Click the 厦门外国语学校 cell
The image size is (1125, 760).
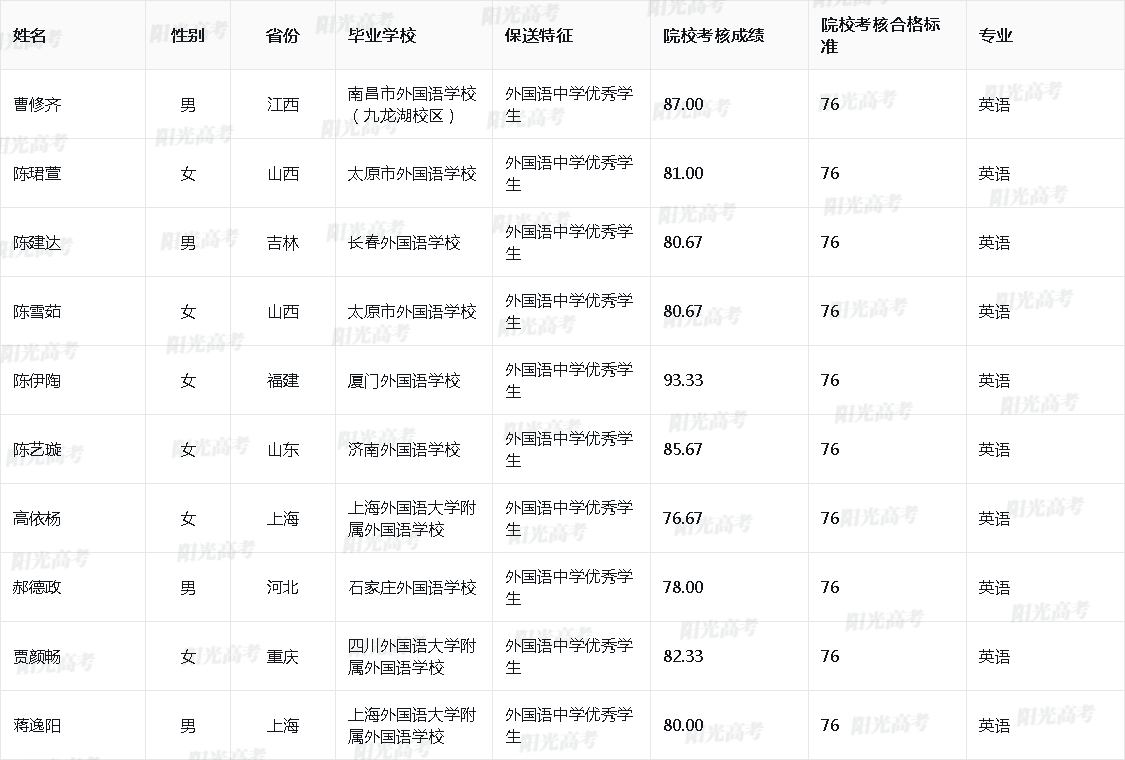pos(404,380)
